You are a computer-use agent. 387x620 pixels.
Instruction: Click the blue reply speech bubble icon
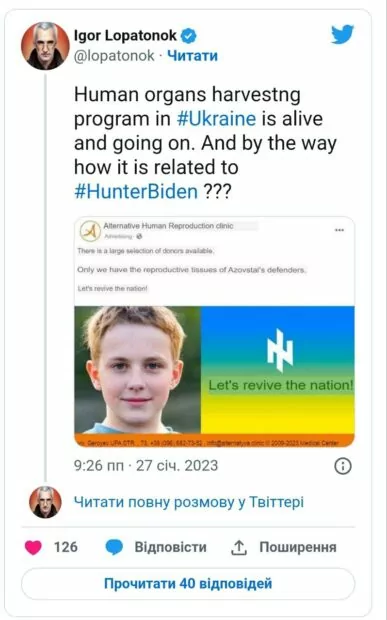[x=114, y=548]
